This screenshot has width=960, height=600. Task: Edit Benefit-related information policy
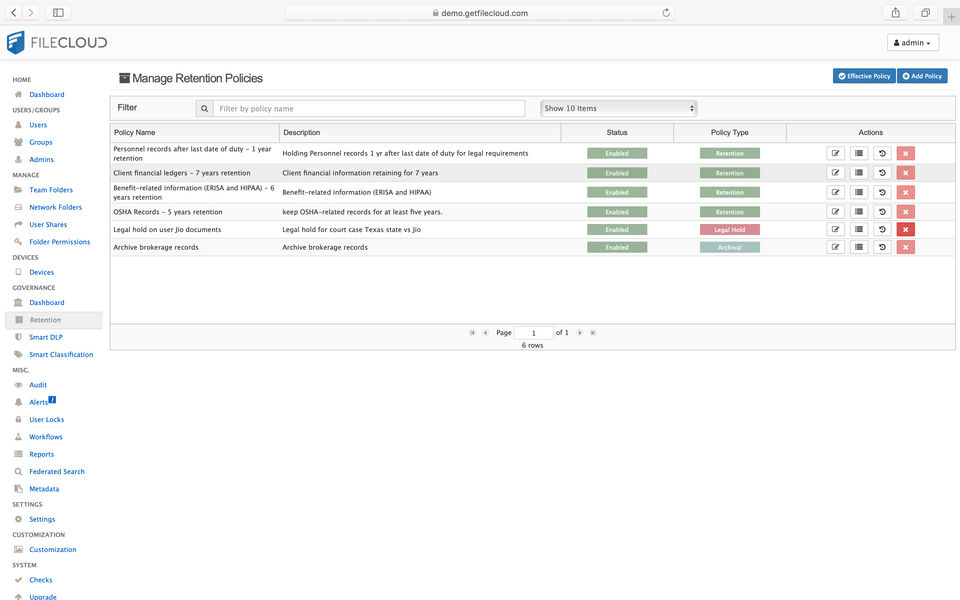(835, 192)
